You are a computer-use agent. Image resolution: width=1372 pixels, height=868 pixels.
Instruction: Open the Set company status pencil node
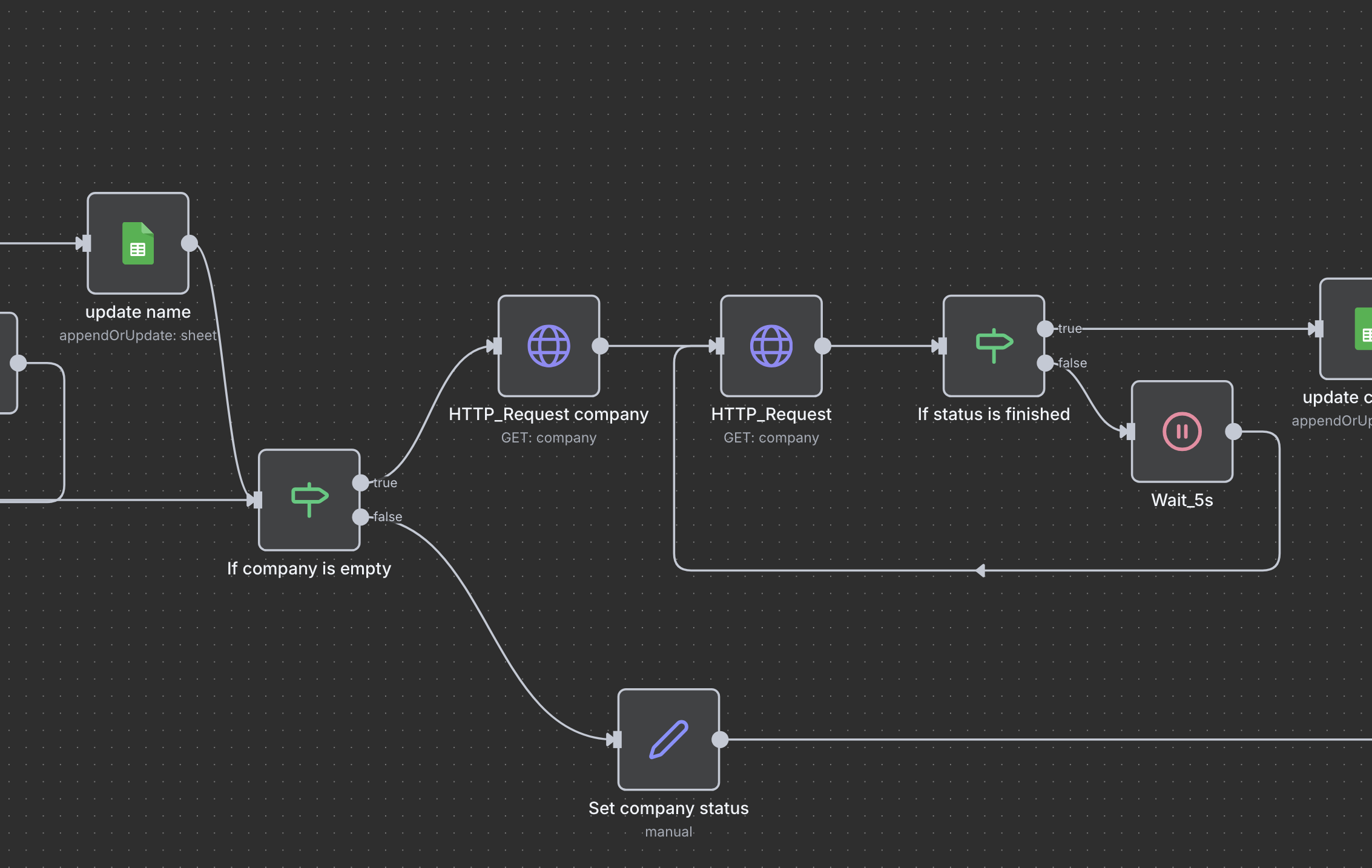[x=668, y=739]
